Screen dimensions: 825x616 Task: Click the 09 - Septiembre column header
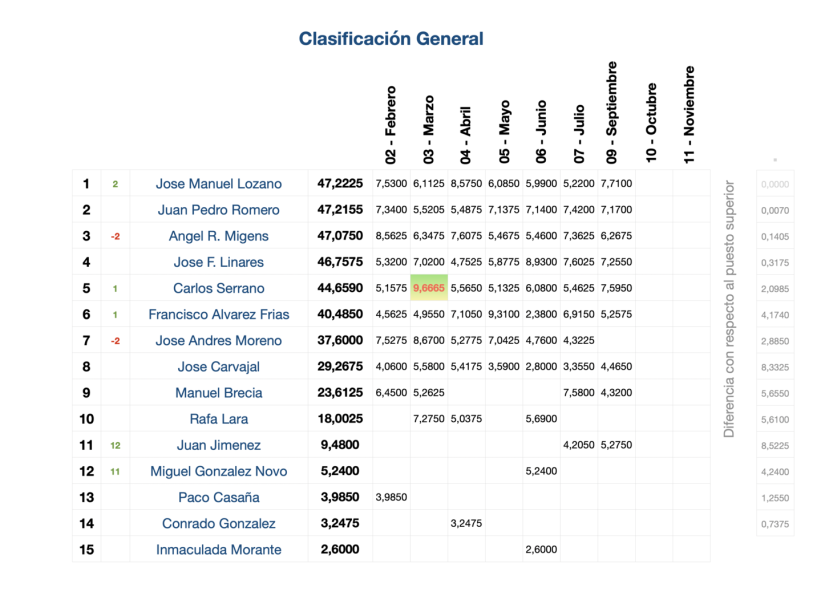coord(611,112)
